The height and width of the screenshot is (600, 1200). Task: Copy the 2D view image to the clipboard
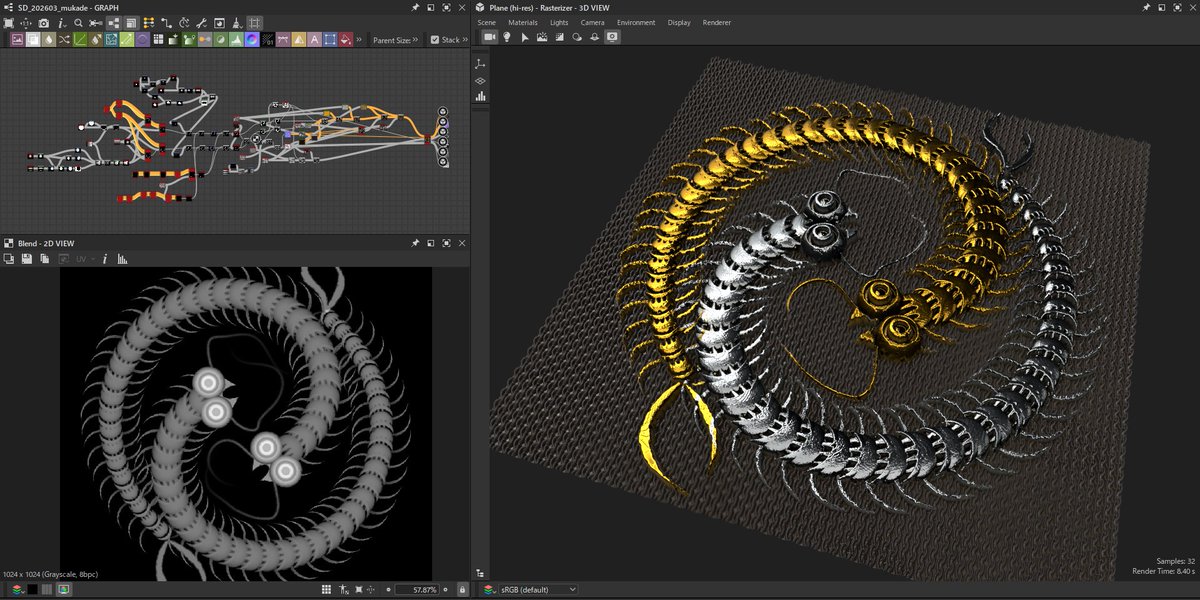45,259
